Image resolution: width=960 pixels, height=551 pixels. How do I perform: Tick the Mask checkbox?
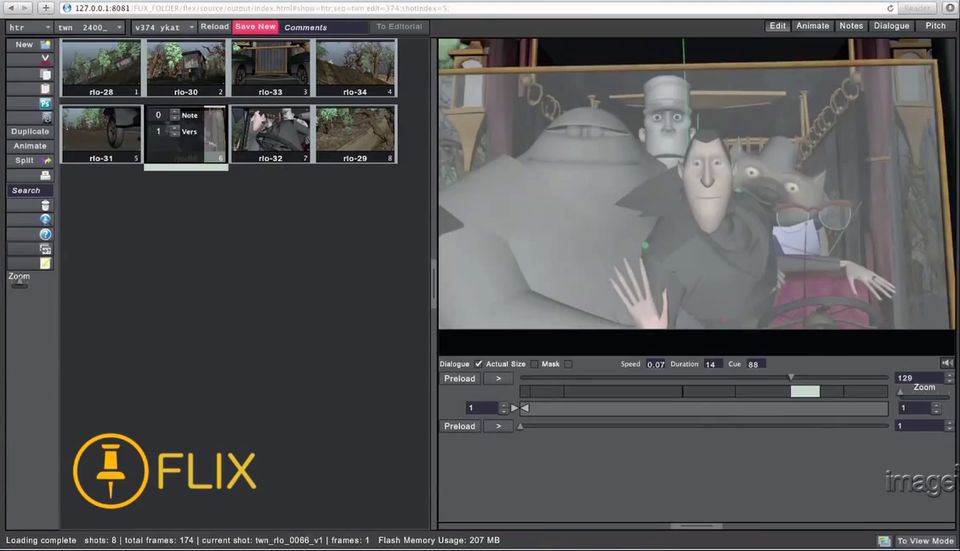coord(568,364)
